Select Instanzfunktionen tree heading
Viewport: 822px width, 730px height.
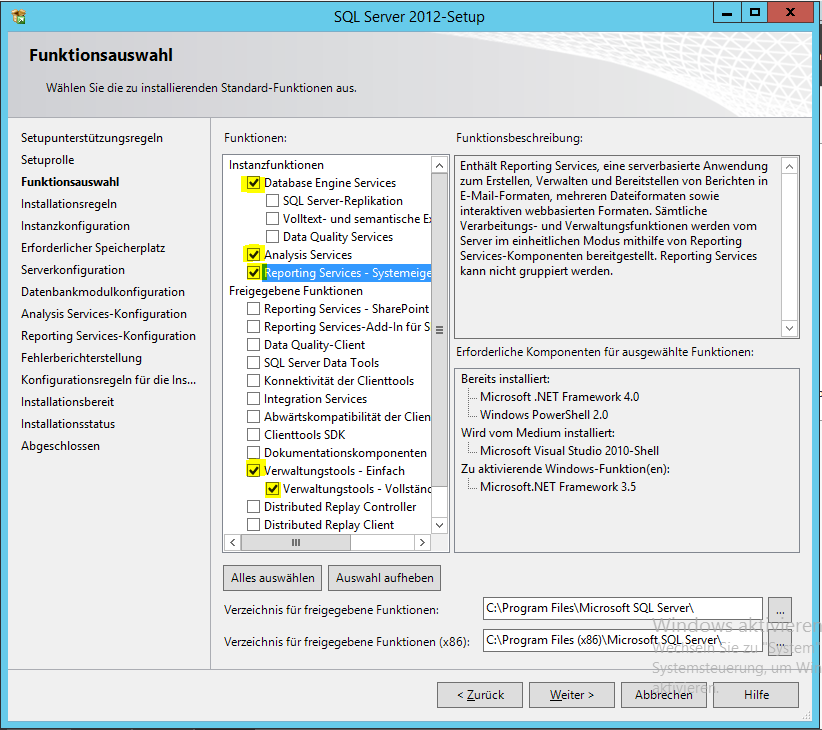[x=276, y=165]
